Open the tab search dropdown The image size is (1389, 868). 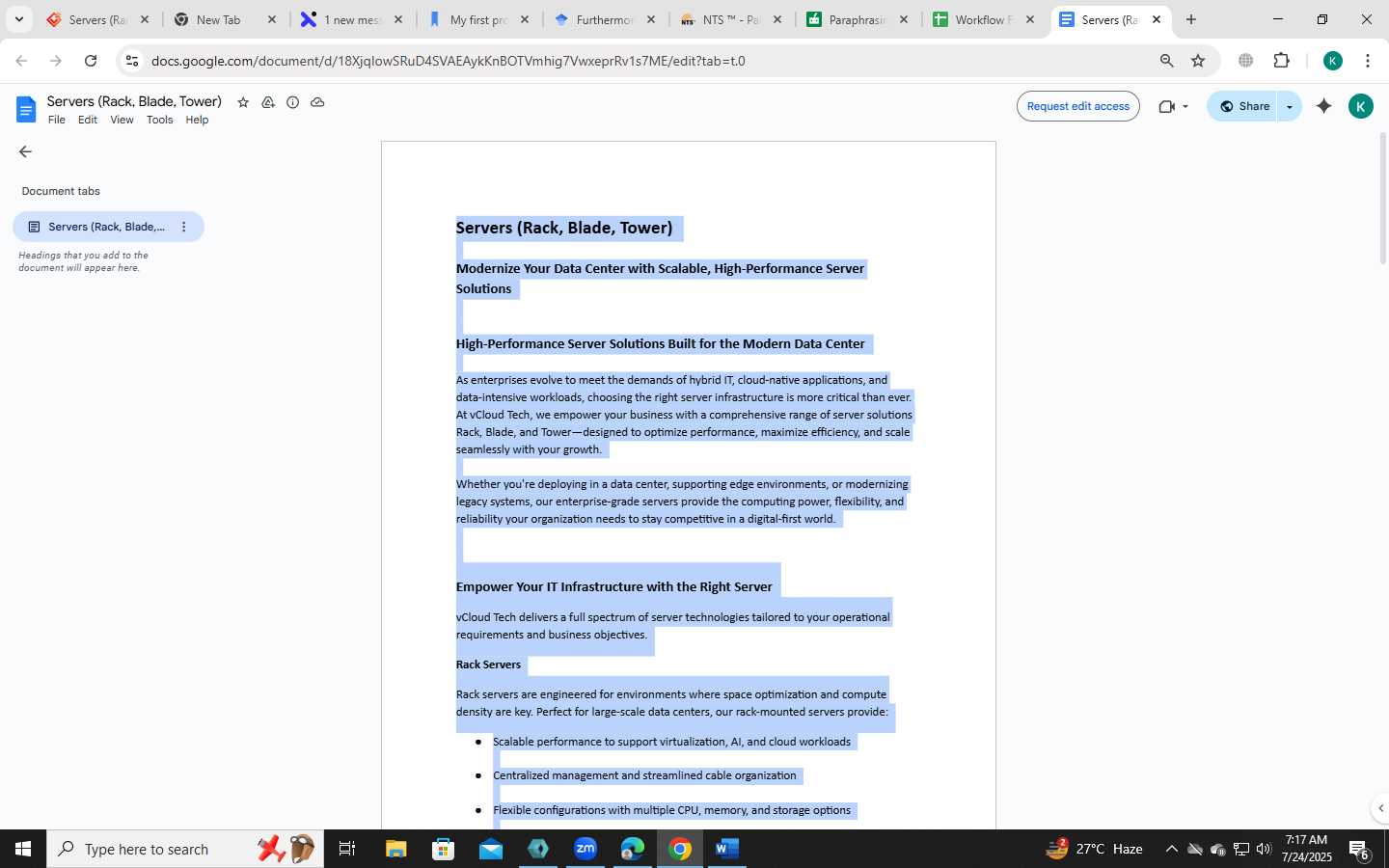point(18,19)
